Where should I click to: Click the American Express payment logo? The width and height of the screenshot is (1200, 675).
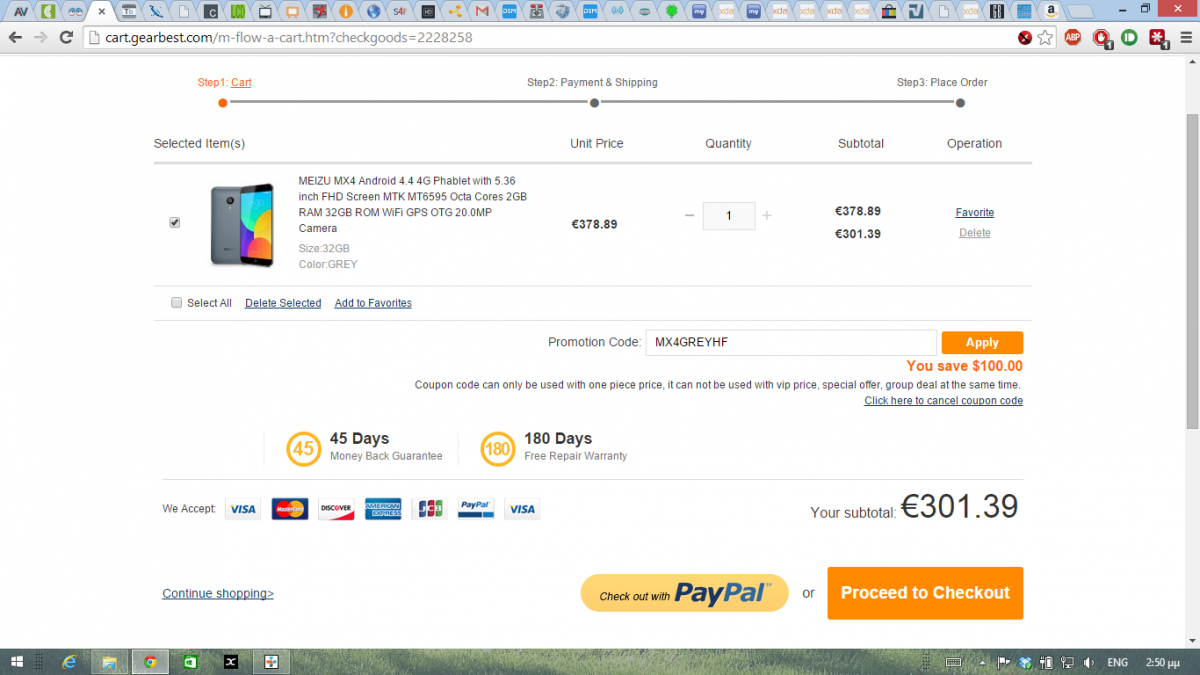click(383, 509)
